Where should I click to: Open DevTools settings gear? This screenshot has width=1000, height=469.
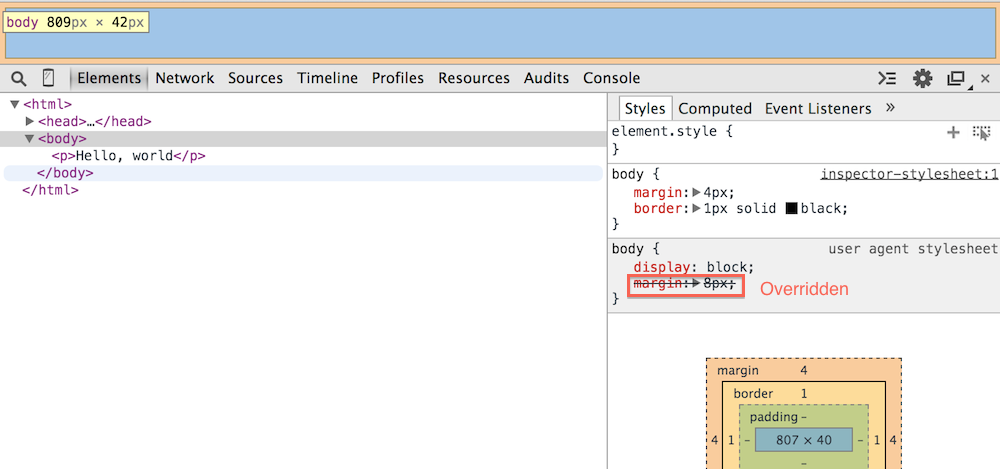coord(922,78)
